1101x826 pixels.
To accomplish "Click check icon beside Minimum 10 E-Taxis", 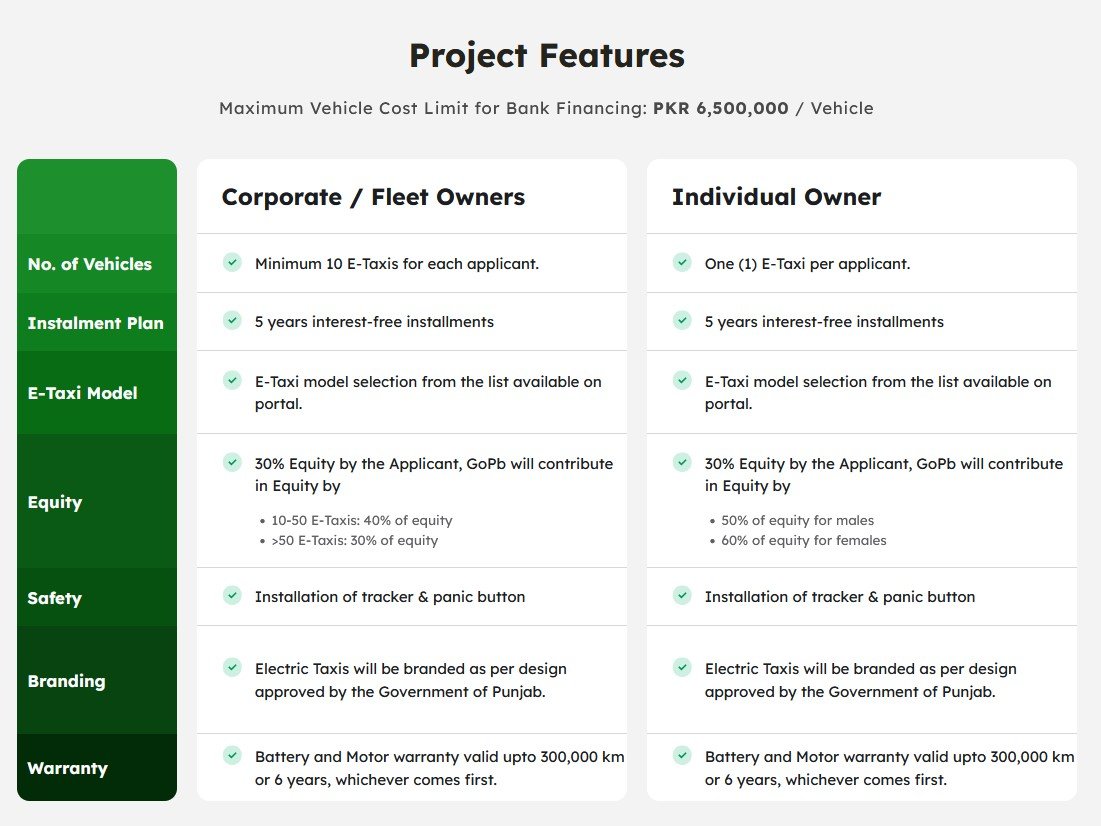I will (232, 263).
